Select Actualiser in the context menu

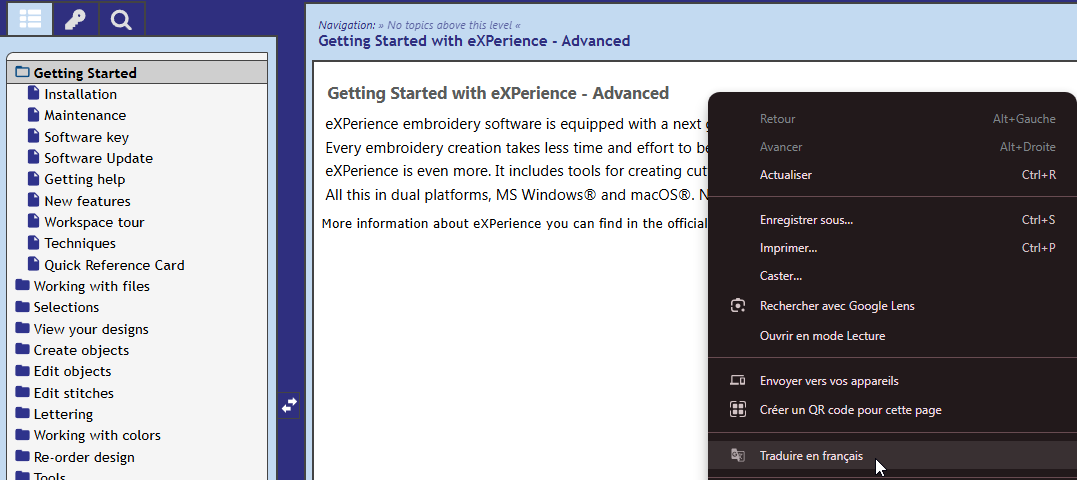coord(786,175)
